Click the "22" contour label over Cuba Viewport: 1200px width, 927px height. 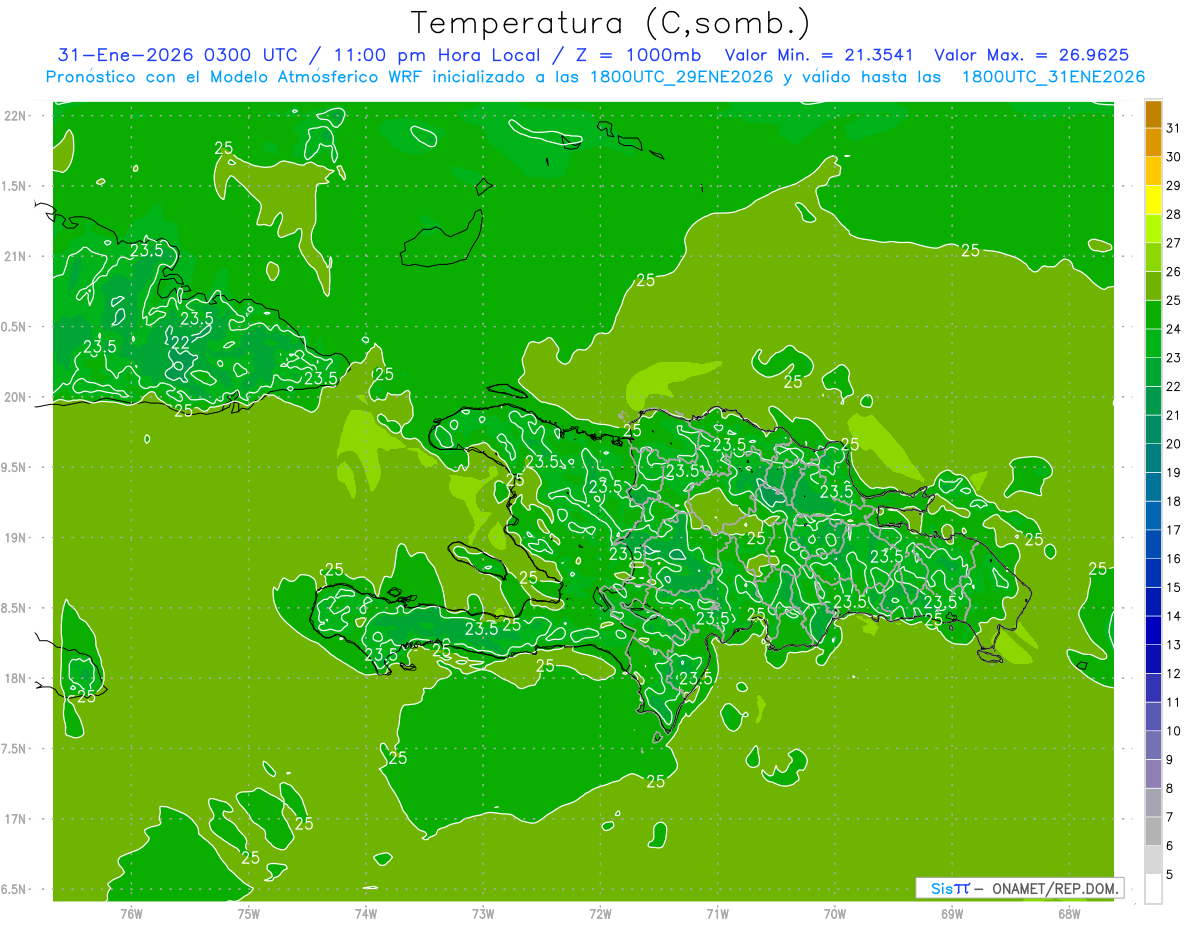[x=181, y=342]
